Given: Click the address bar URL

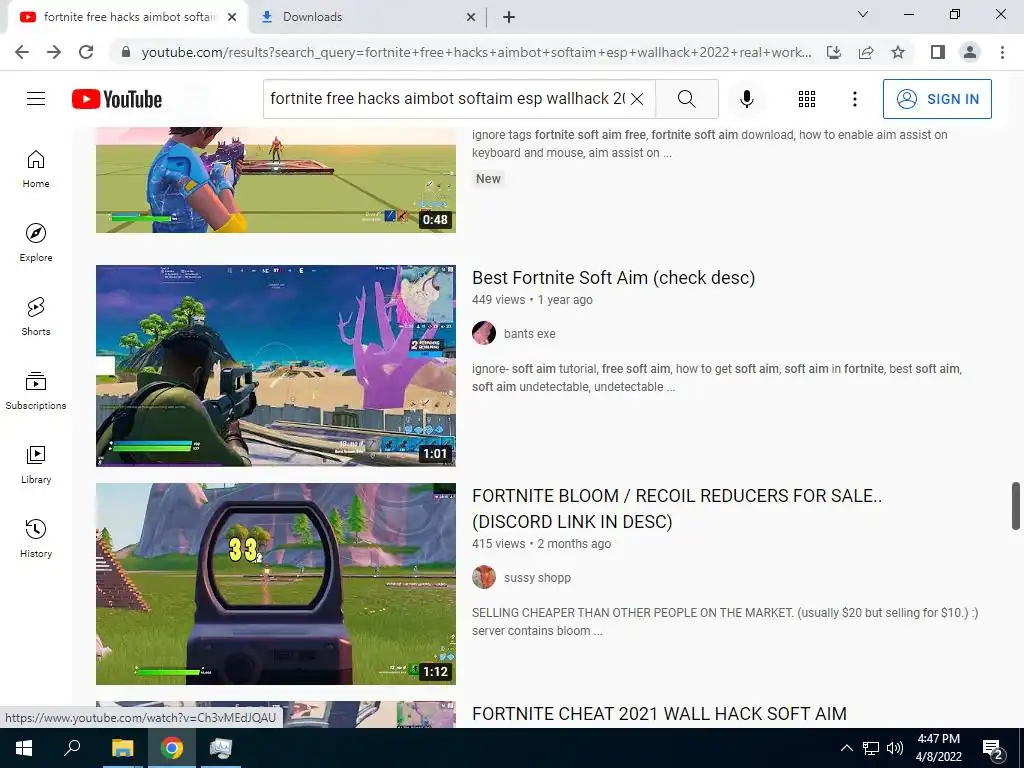Looking at the screenshot, I should point(476,52).
